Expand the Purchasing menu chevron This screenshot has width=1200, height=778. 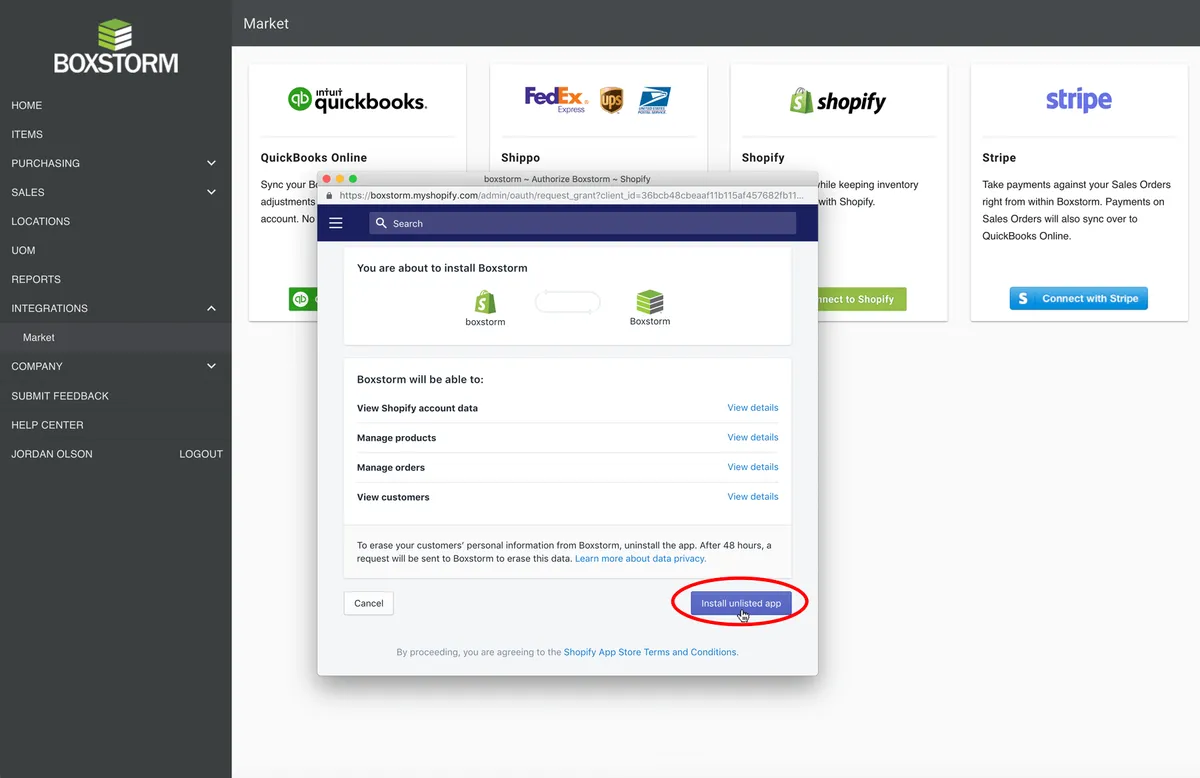click(211, 163)
